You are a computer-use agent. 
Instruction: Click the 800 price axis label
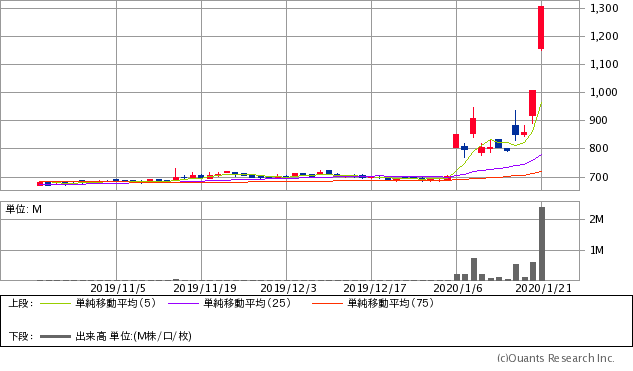(x=599, y=149)
